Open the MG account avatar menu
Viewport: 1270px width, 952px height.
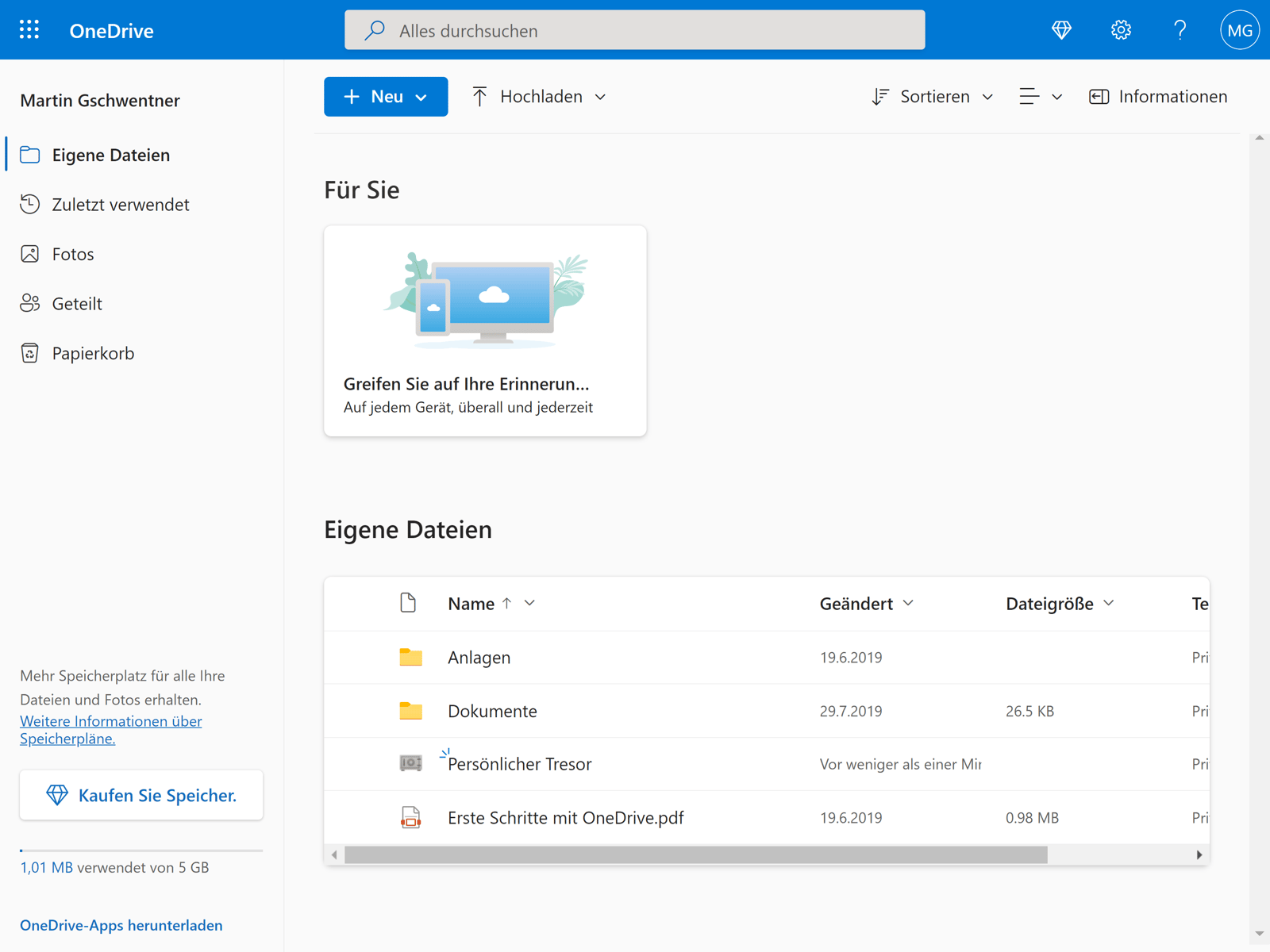coord(1239,29)
